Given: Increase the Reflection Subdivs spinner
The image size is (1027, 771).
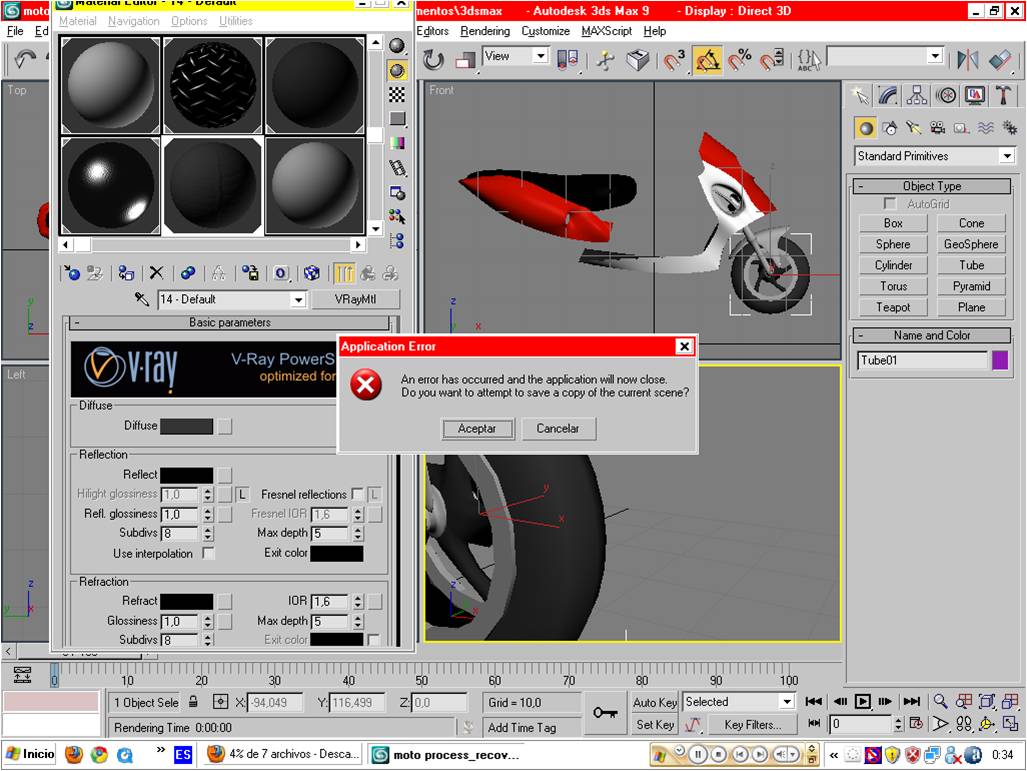Looking at the screenshot, I should click(x=208, y=529).
